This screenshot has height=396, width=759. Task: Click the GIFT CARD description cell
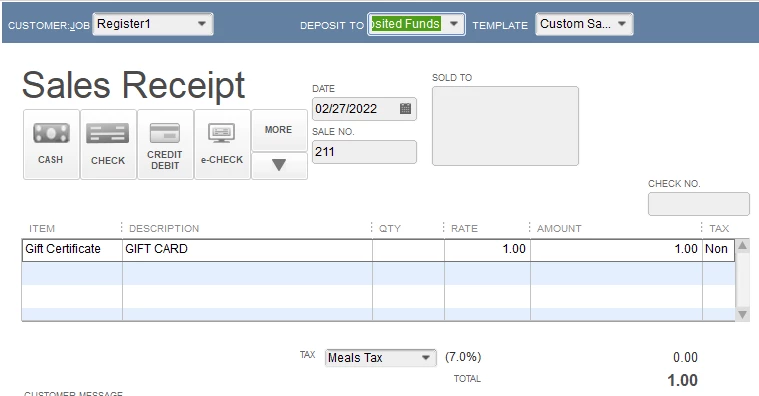click(x=247, y=249)
